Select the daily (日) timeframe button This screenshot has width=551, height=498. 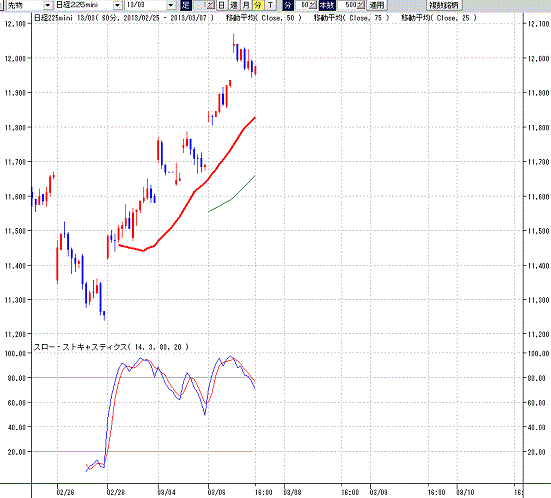tap(221, 5)
